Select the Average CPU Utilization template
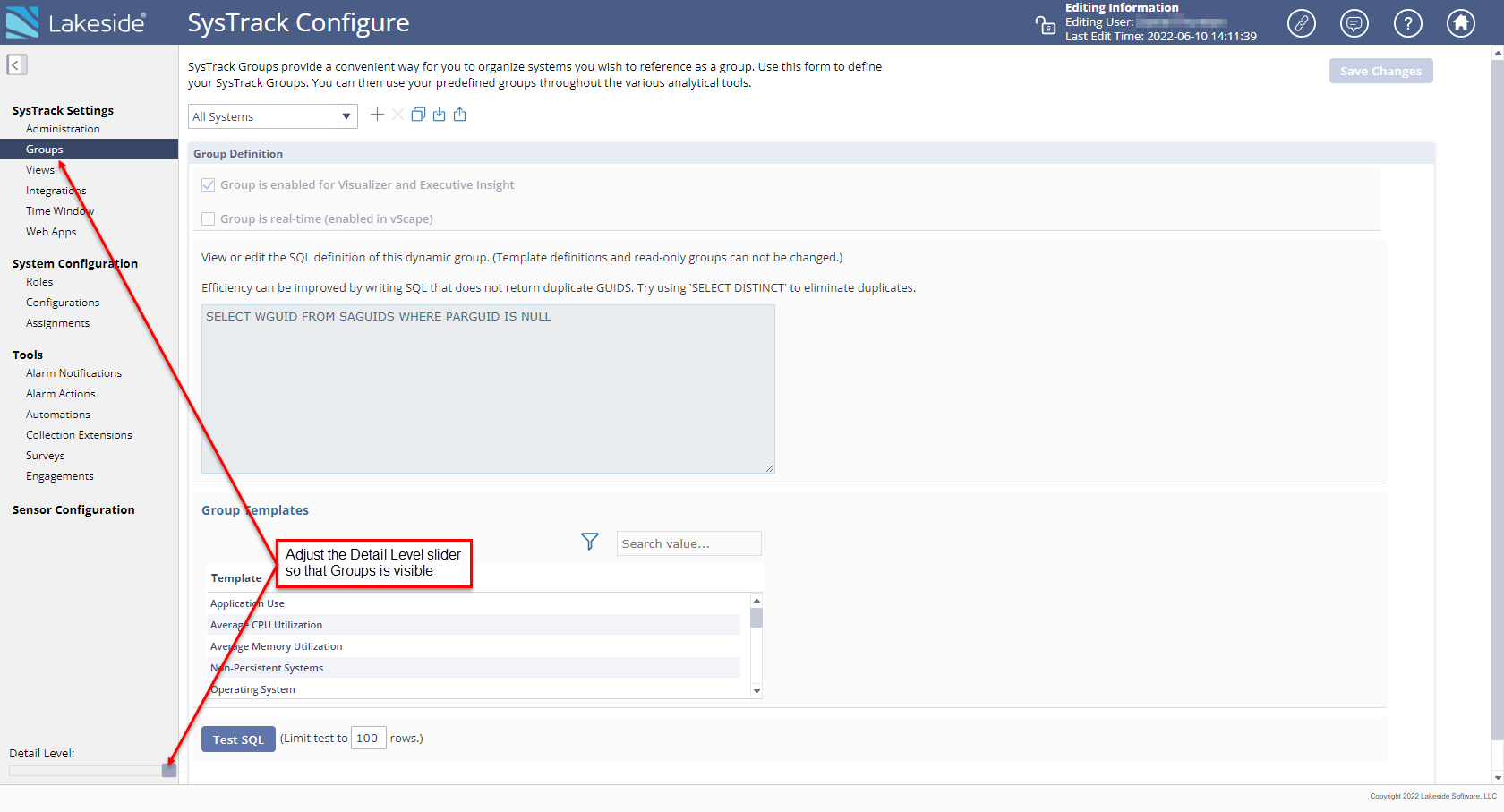Image resolution: width=1504 pixels, height=812 pixels. tap(474, 625)
